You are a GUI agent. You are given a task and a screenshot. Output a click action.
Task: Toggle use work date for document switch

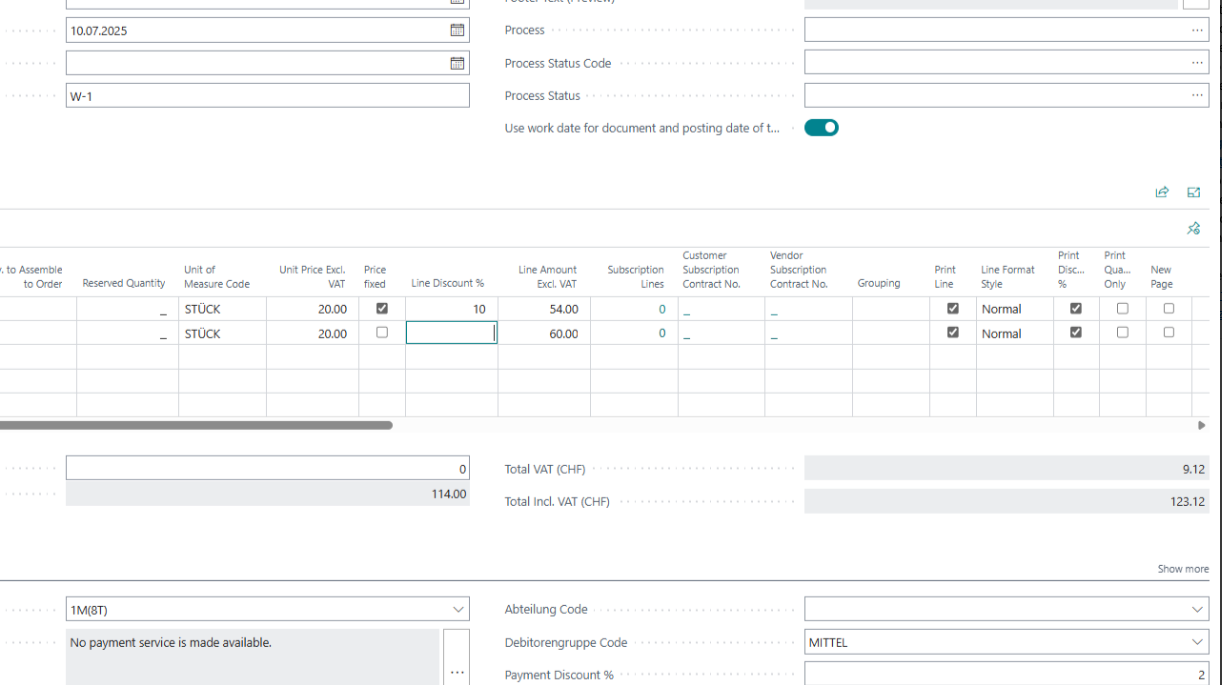[x=821, y=128]
